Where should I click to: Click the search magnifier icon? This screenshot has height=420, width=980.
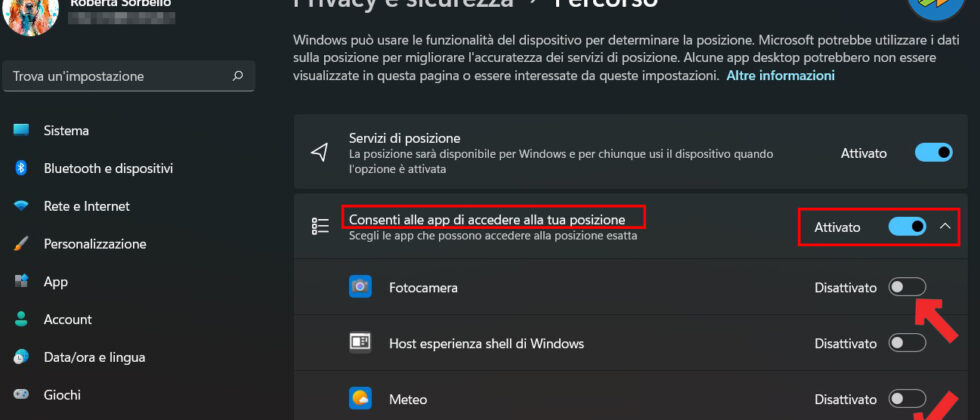click(x=238, y=76)
